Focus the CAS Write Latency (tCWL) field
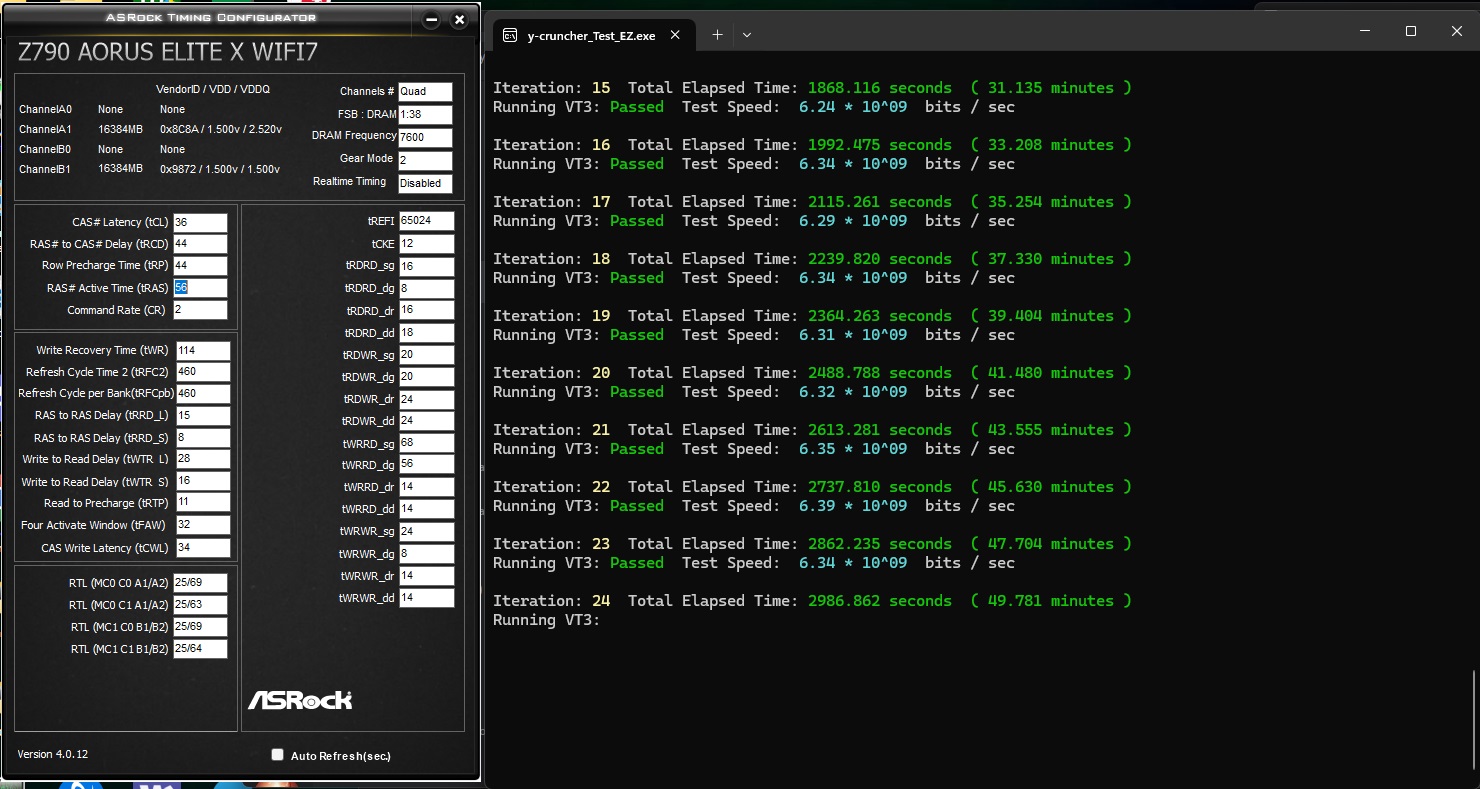Image resolution: width=1480 pixels, height=789 pixels. [x=203, y=548]
